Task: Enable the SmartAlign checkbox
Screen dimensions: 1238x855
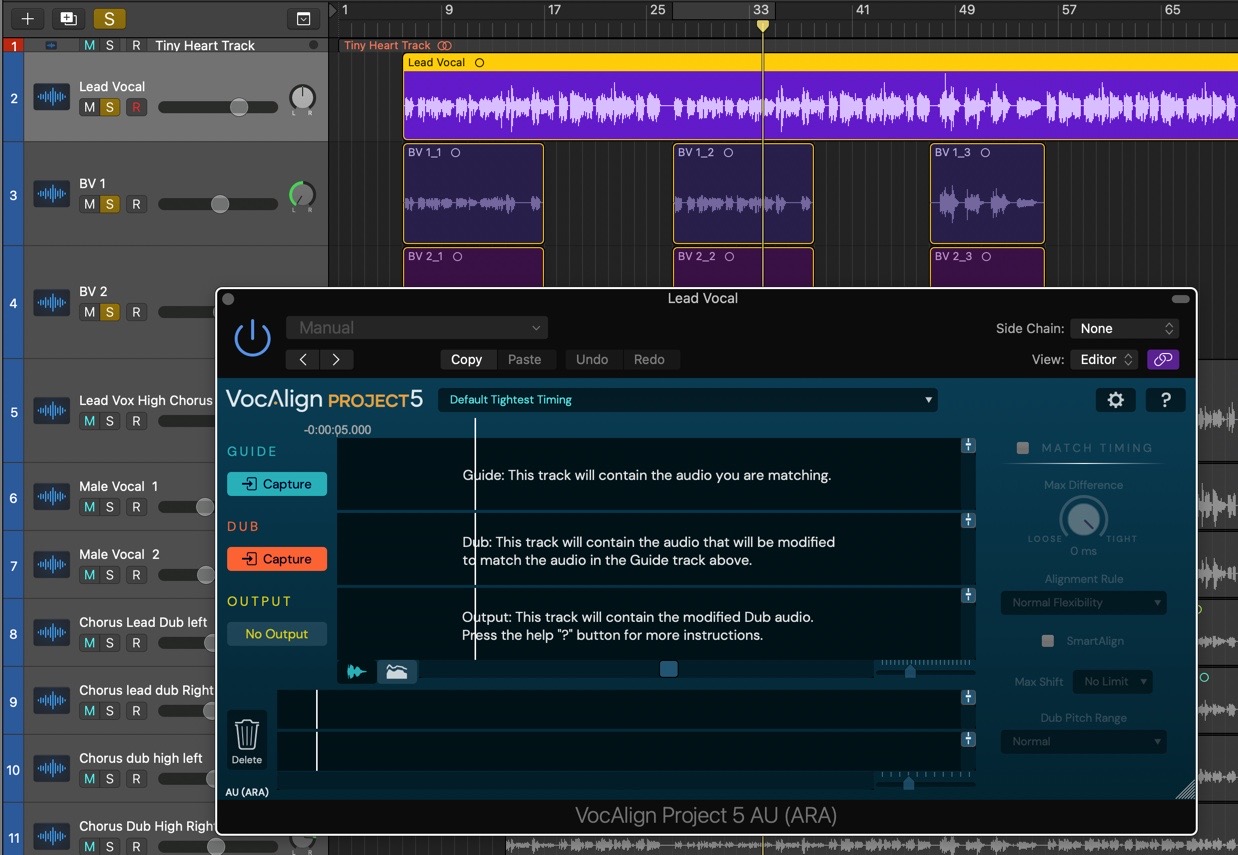Action: pyautogui.click(x=1048, y=641)
